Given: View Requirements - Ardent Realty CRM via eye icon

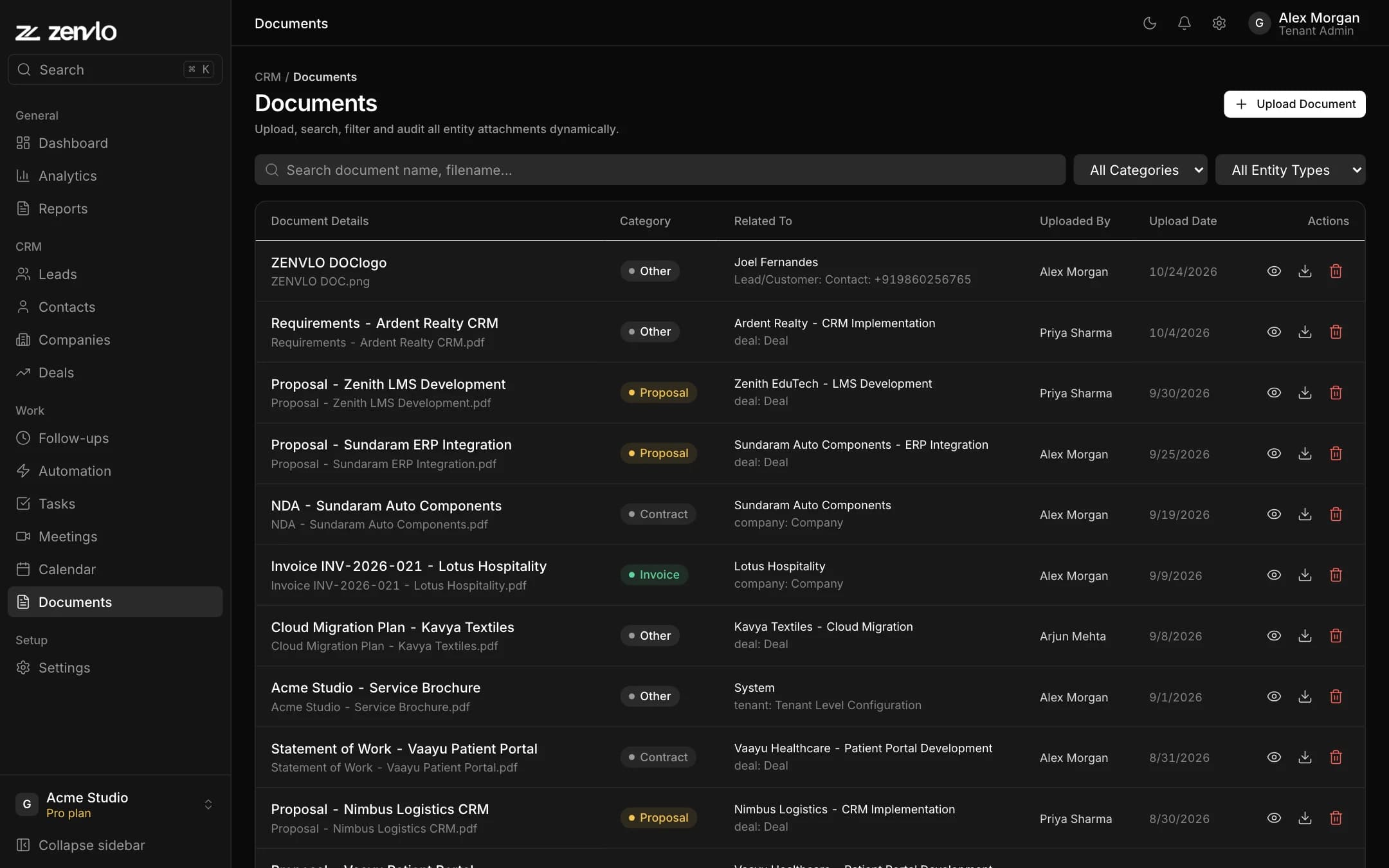Looking at the screenshot, I should point(1274,332).
